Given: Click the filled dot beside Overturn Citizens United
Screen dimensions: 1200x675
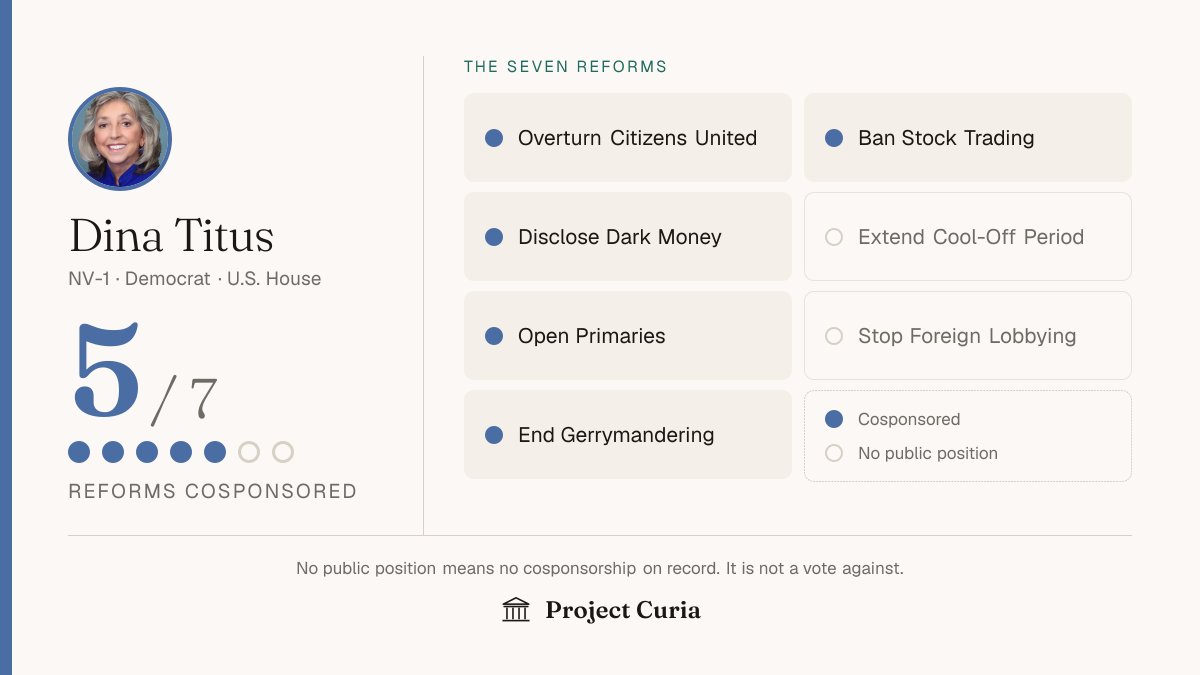Looking at the screenshot, I should pos(494,138).
